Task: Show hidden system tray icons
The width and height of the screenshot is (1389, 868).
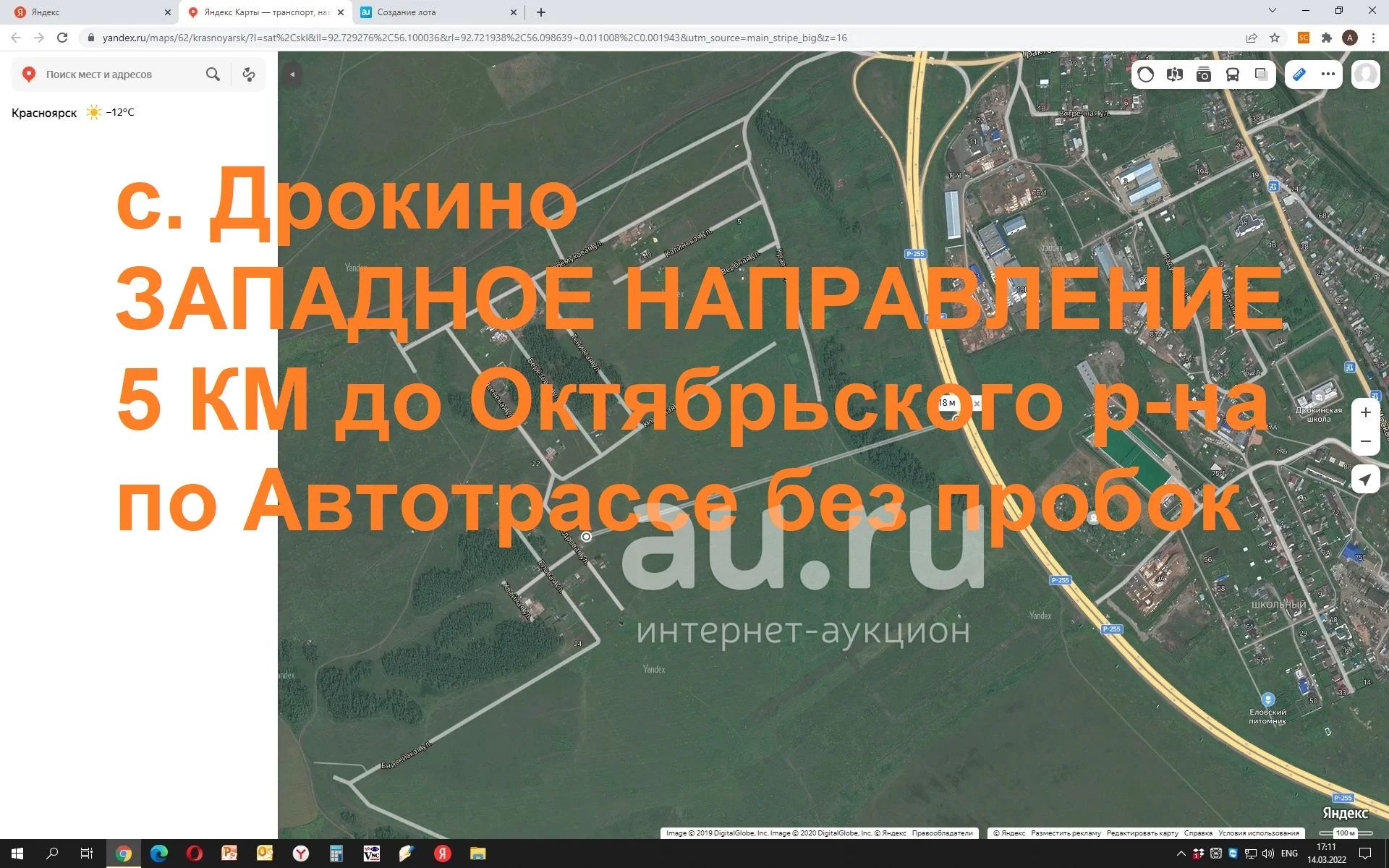Action: pos(1181,854)
